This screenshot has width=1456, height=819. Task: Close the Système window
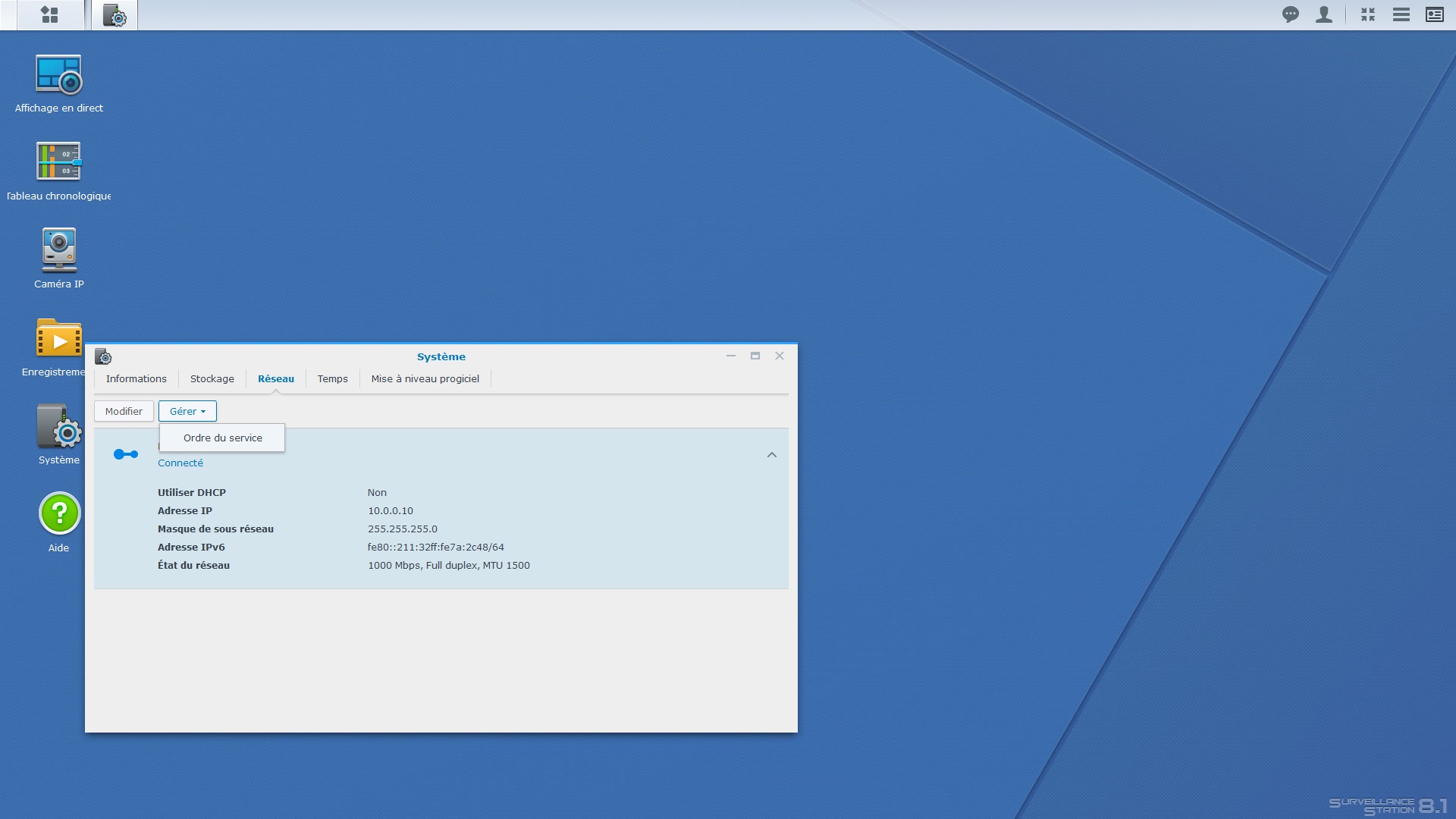click(x=780, y=356)
